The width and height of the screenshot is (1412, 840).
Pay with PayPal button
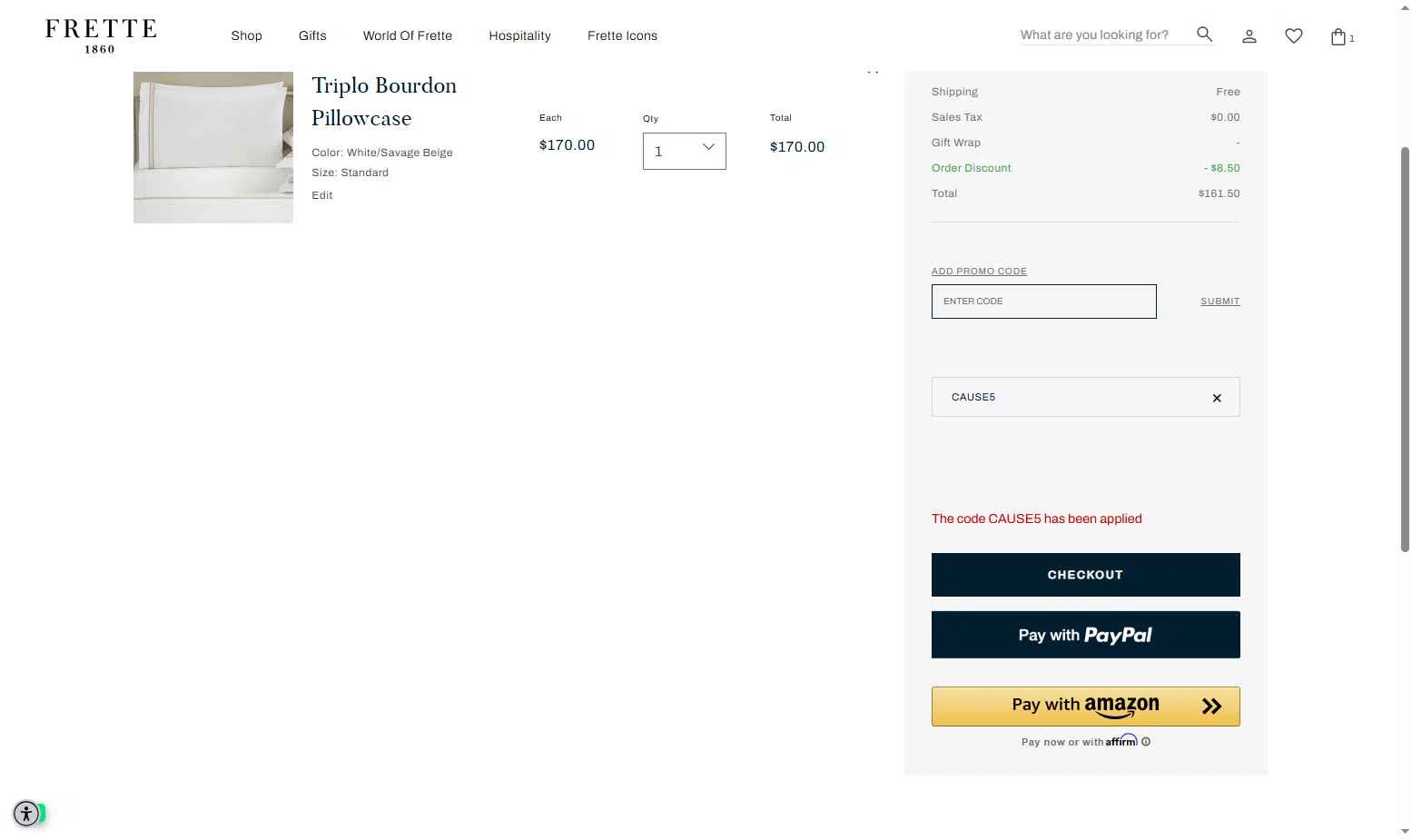click(x=1086, y=635)
